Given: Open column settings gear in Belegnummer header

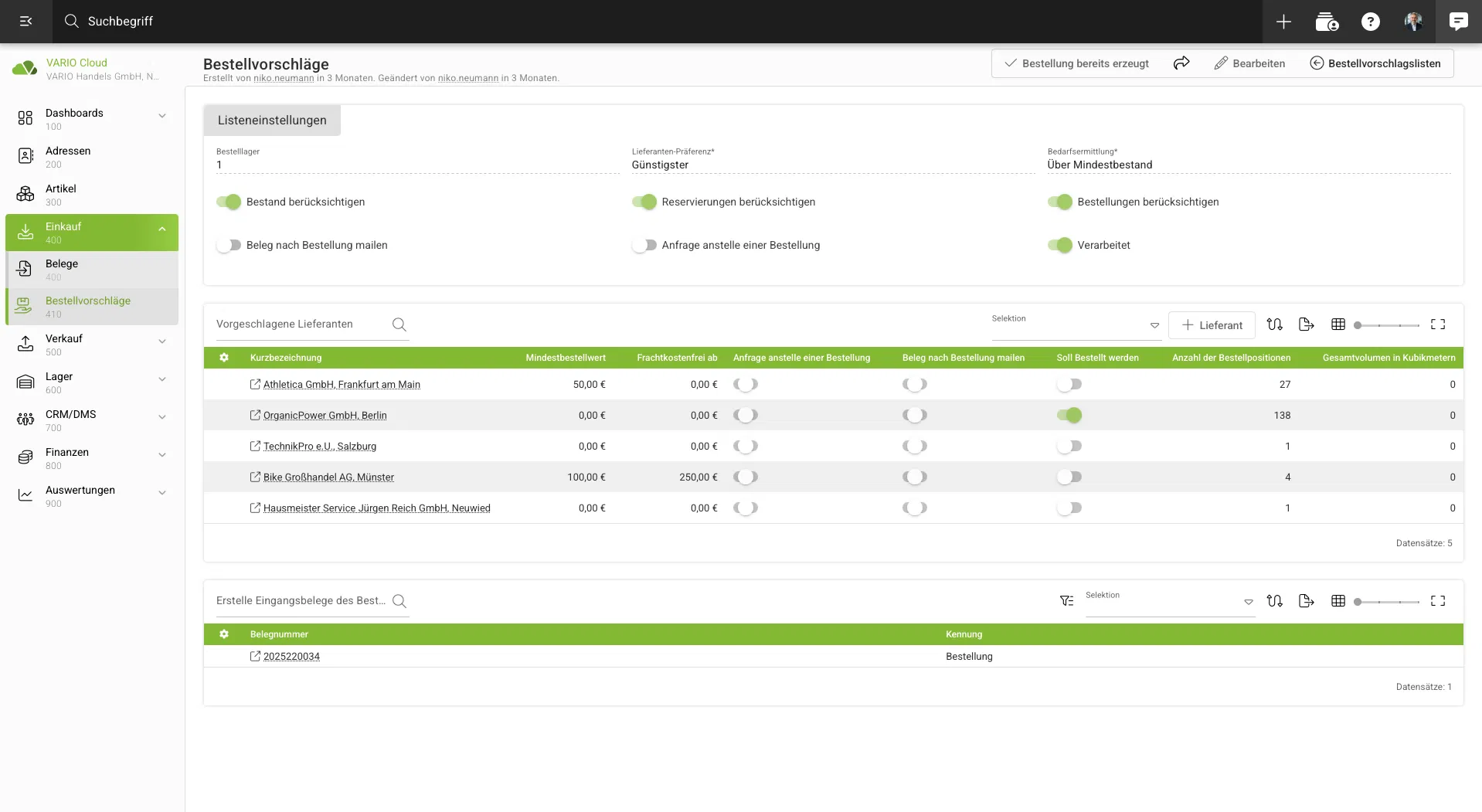Looking at the screenshot, I should 224,634.
